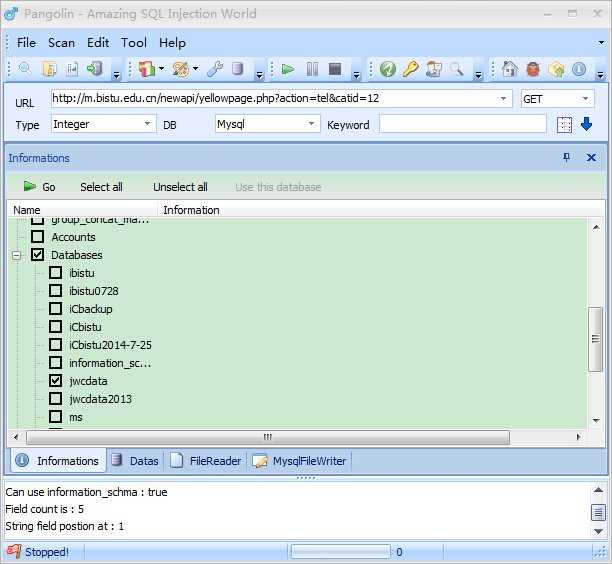Screen dimensions: 612x564
Task: Open the Type Integer dropdown
Action: coord(147,124)
